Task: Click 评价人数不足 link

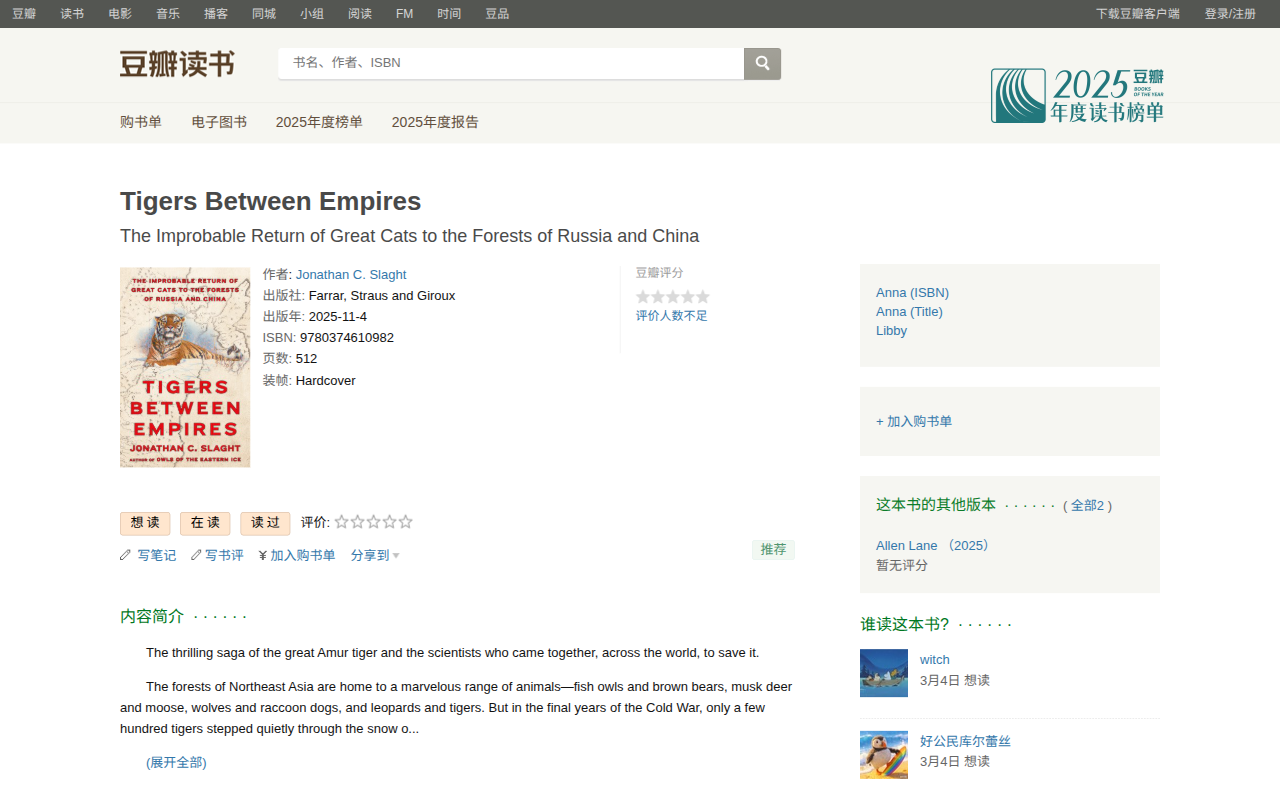Action: tap(672, 316)
